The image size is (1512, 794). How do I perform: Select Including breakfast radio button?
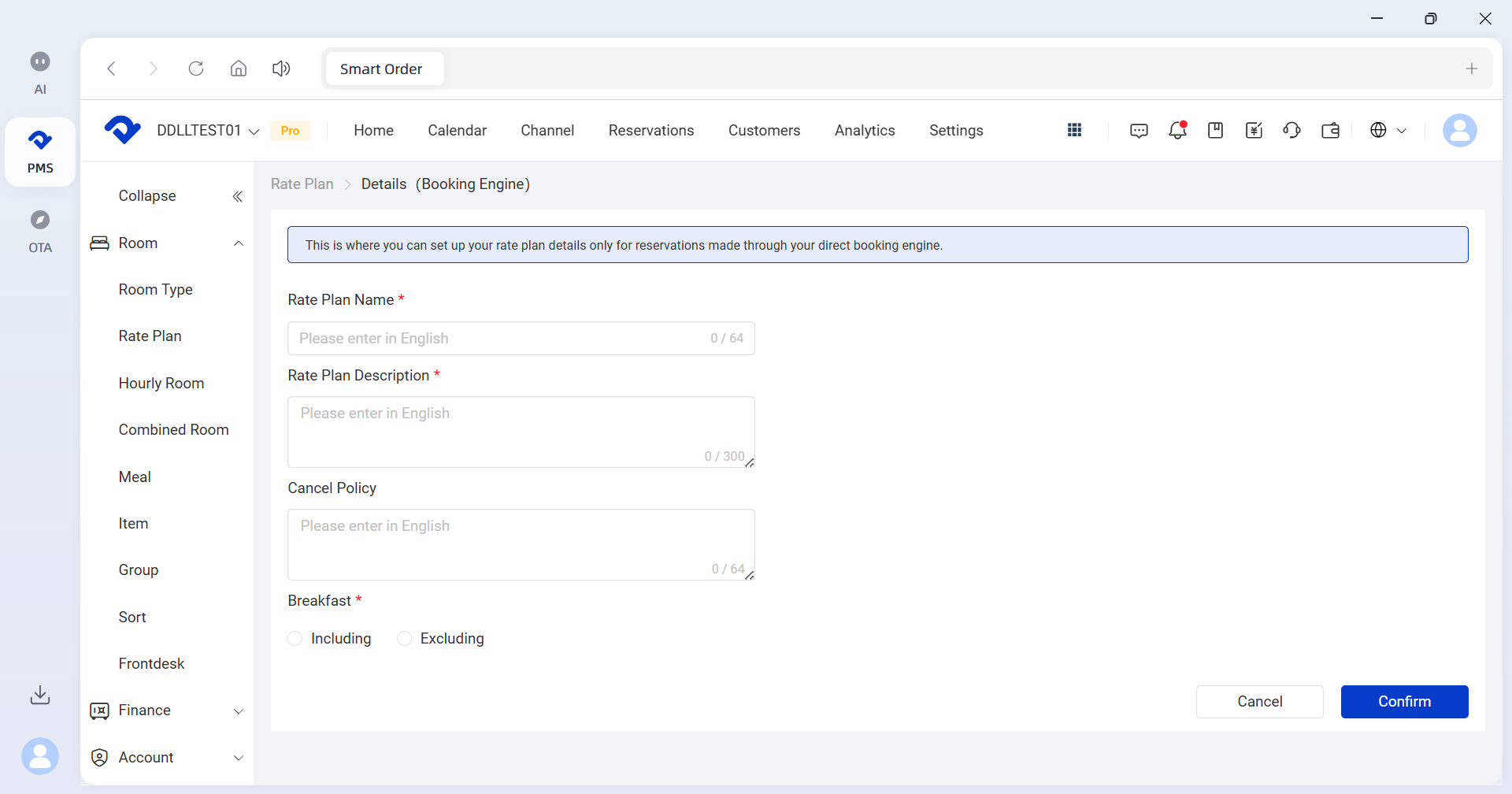click(295, 639)
